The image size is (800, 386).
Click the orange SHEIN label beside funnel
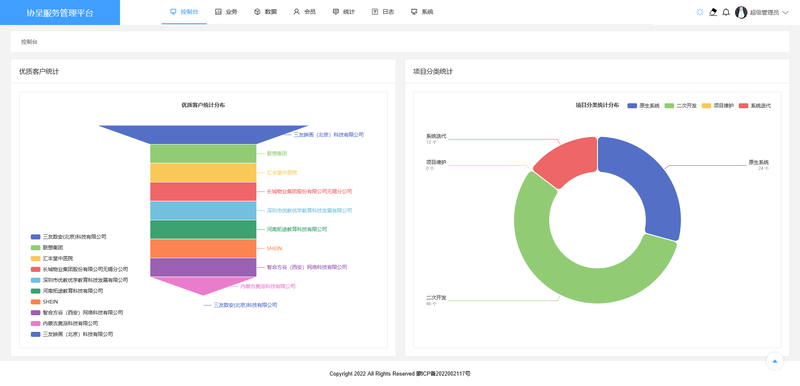point(274,248)
